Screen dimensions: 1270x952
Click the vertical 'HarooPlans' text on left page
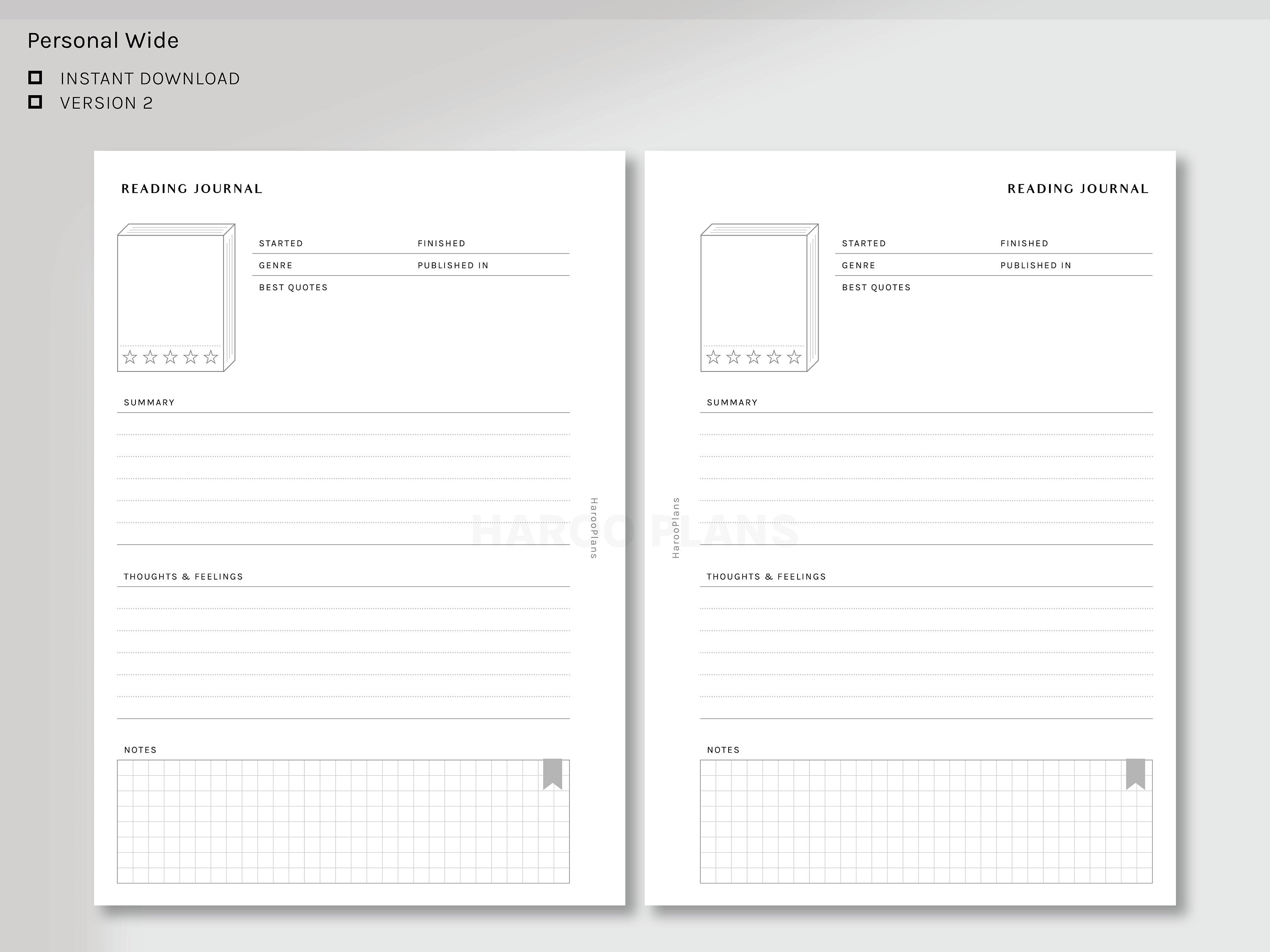[x=594, y=528]
